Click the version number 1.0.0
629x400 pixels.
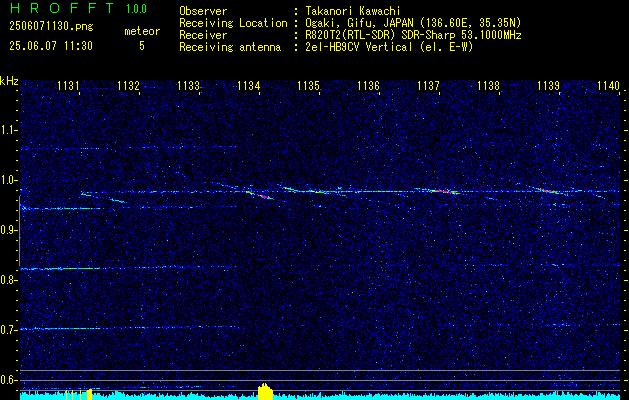(x=136, y=9)
